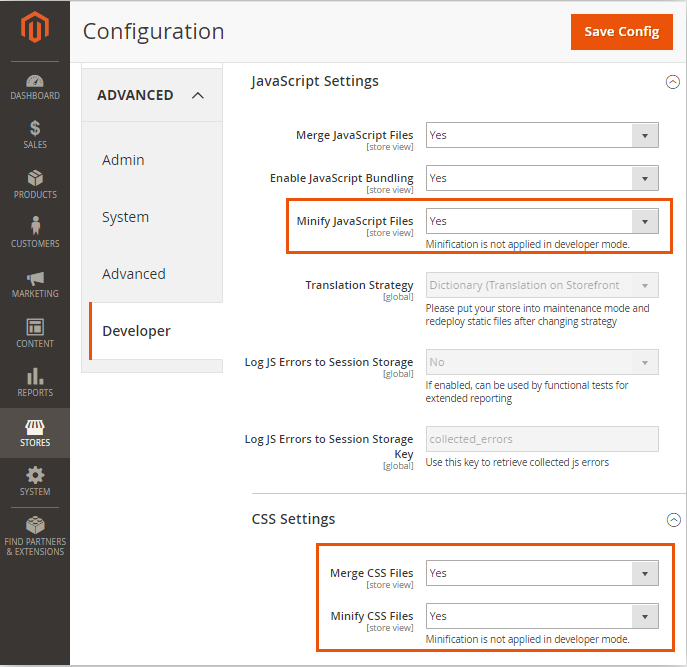The width and height of the screenshot is (687, 667).
Task: Open the Merge CSS Files dropdown
Action: 542,573
